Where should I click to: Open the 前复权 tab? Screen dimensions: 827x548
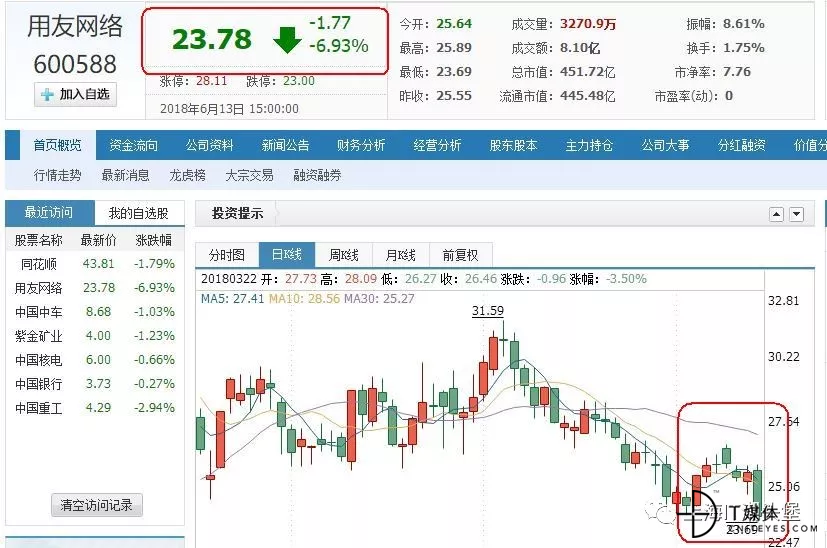point(460,255)
